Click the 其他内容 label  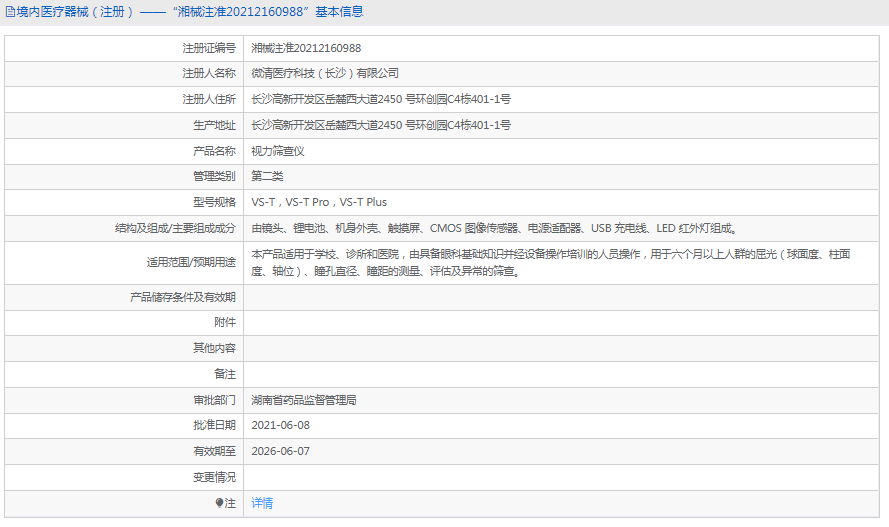pos(214,348)
